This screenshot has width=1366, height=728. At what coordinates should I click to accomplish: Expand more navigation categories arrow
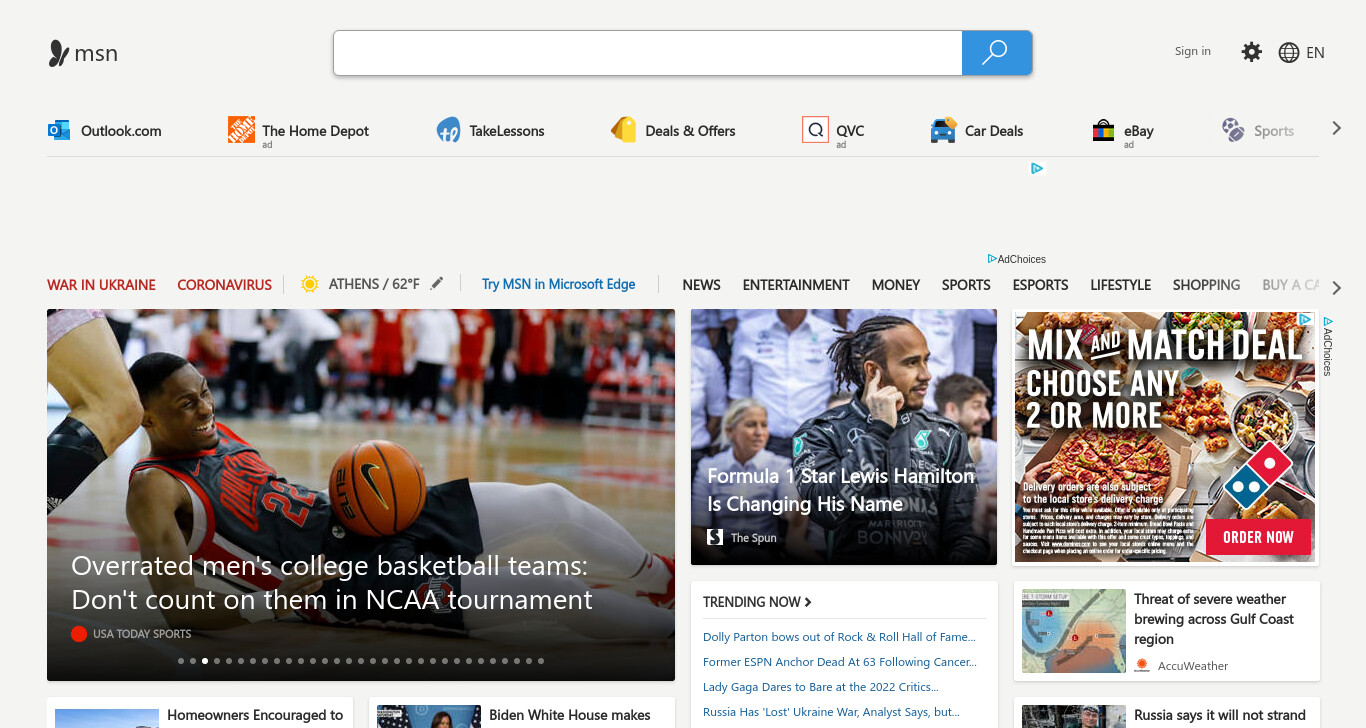tap(1337, 288)
